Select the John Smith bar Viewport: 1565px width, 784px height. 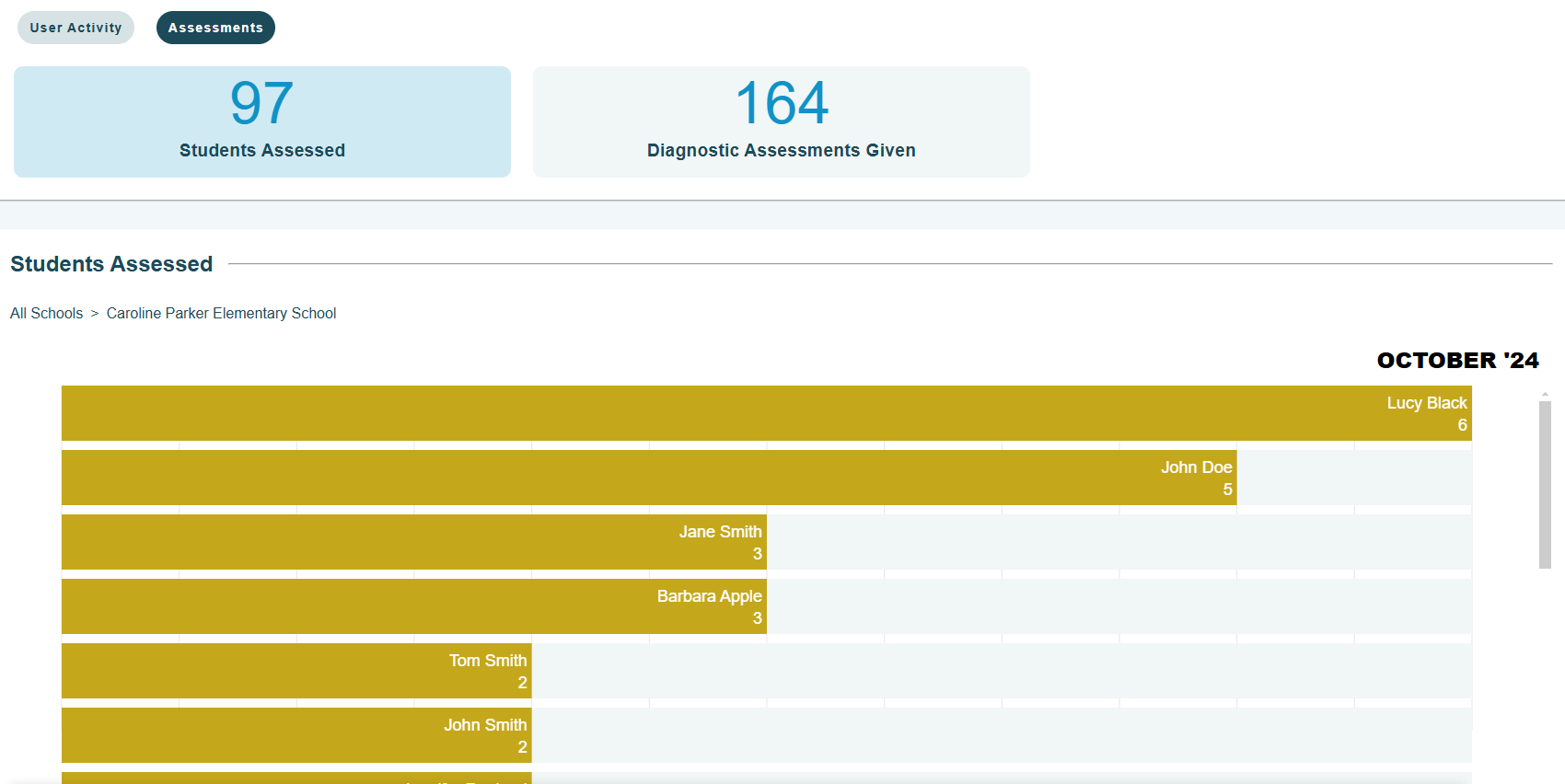296,735
